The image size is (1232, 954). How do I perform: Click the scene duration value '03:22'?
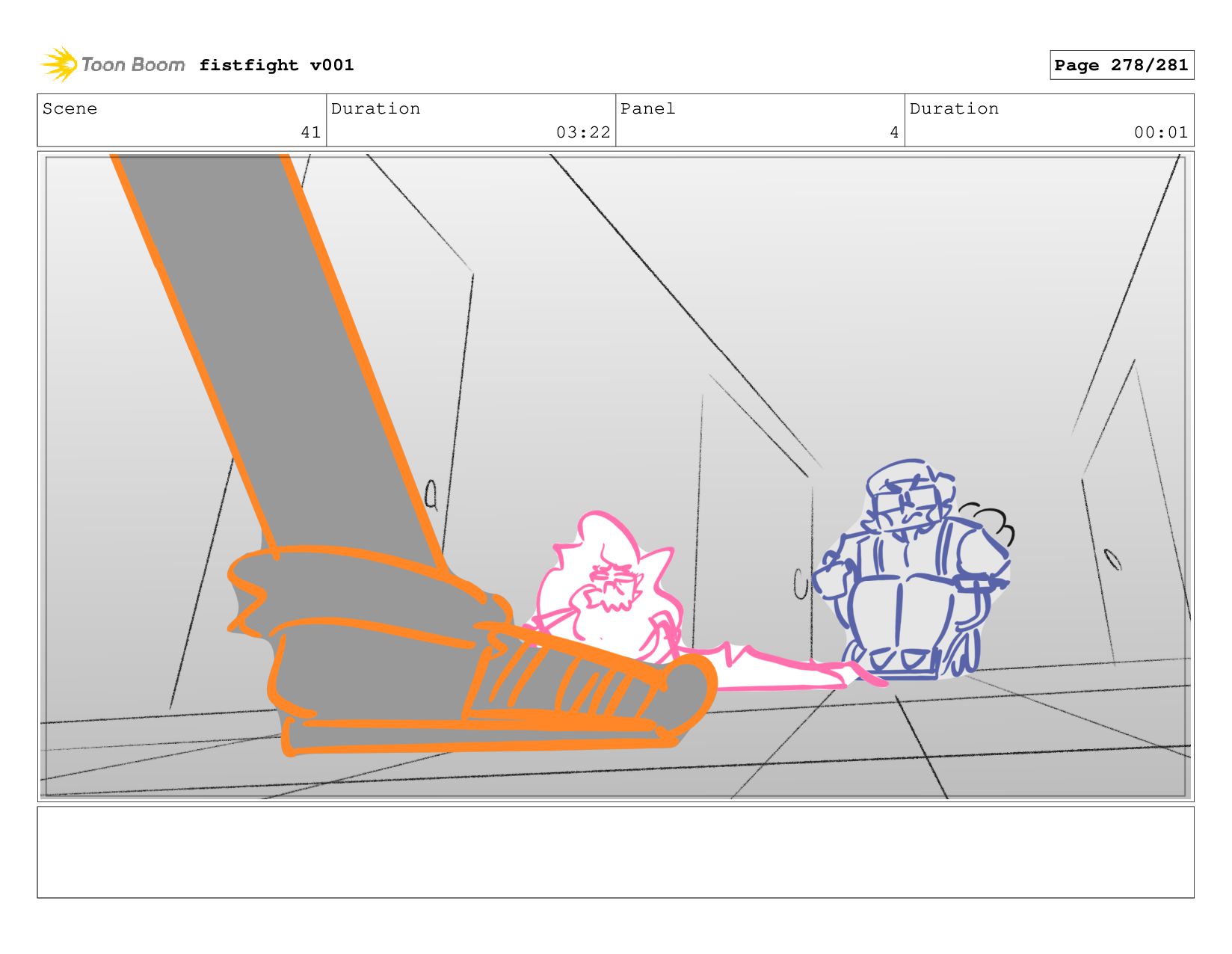pos(583,132)
